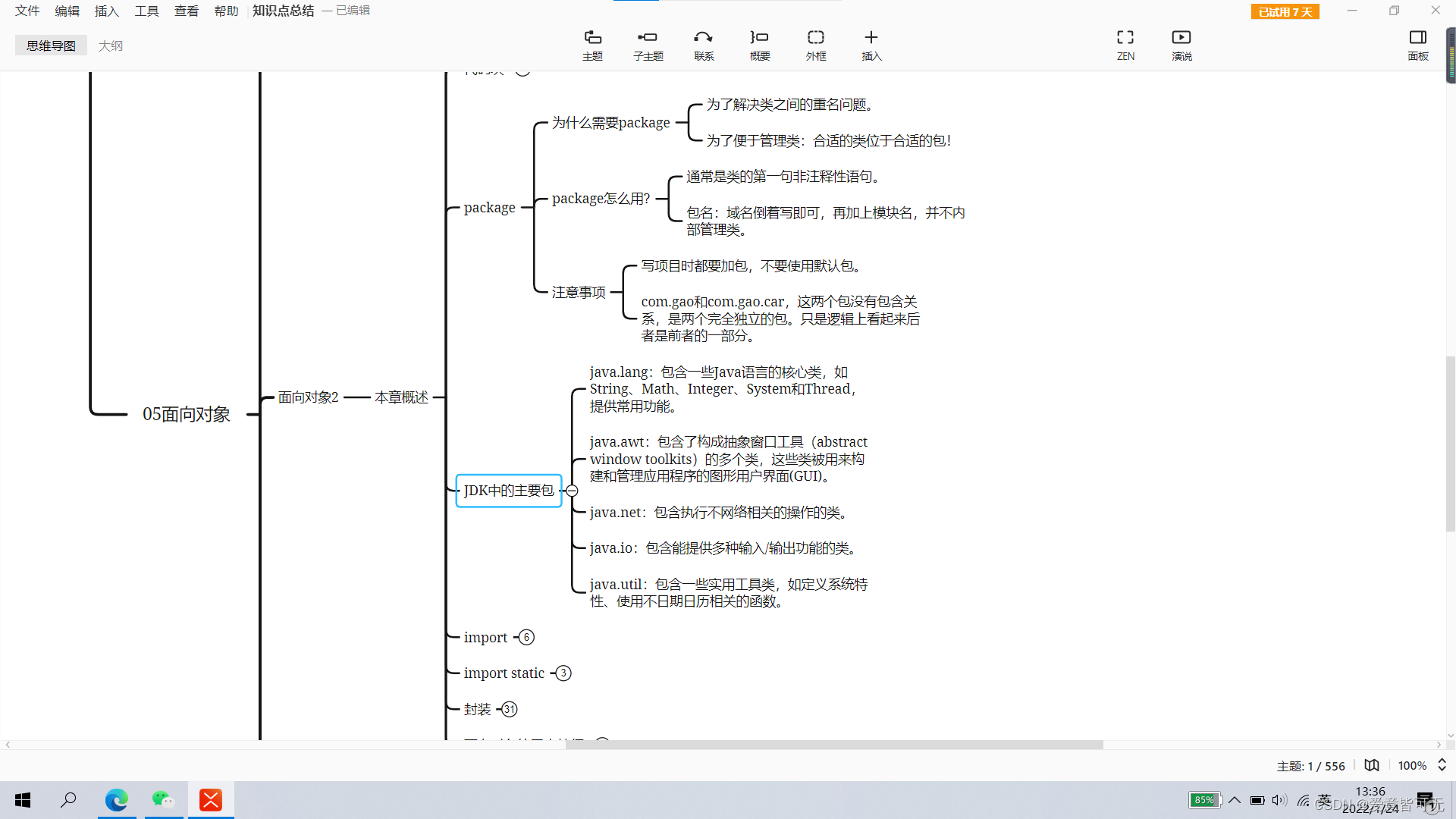Screen dimensions: 1456x819
Task: Click the Wi-Fi network tray icon
Action: 1304,800
